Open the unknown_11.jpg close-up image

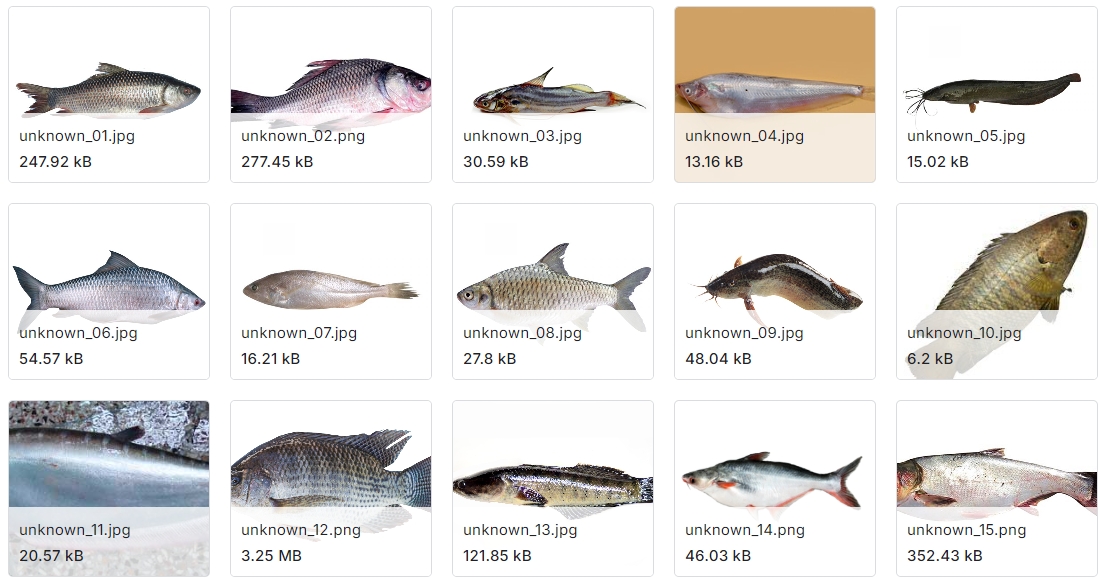click(x=109, y=488)
